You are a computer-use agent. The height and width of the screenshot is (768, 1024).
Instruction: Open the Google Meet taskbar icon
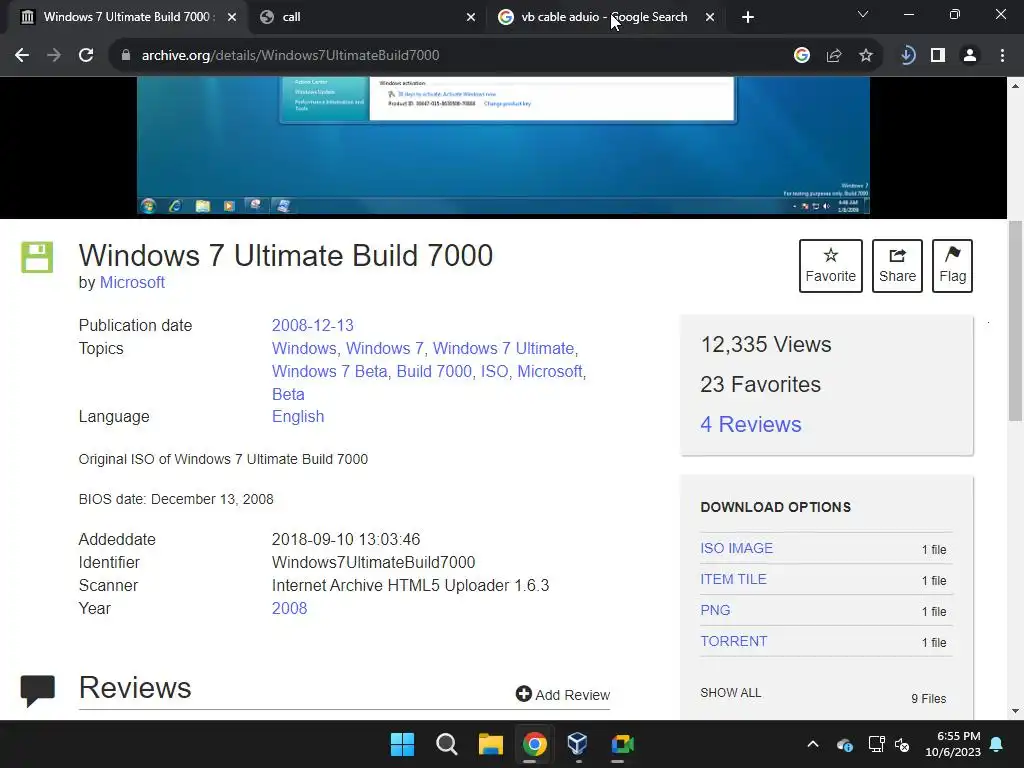click(x=622, y=744)
